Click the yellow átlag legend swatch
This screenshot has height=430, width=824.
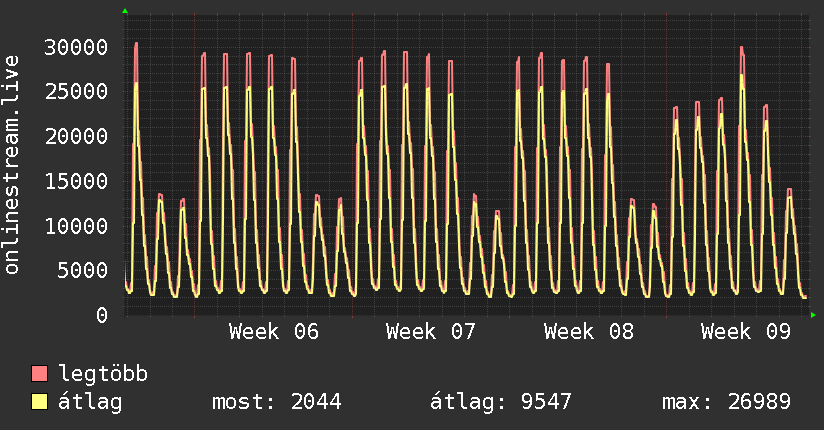(x=40, y=402)
